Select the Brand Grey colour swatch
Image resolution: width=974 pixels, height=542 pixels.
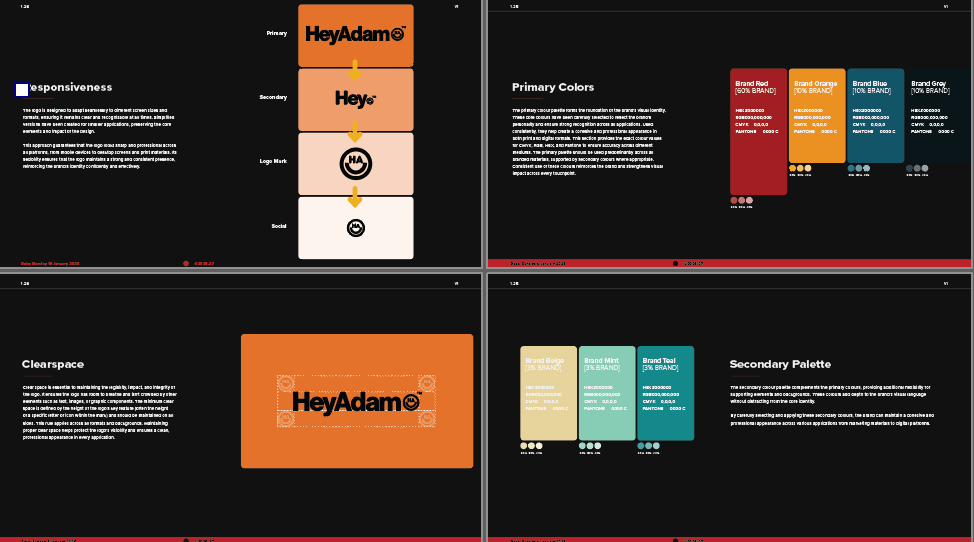pos(937,115)
